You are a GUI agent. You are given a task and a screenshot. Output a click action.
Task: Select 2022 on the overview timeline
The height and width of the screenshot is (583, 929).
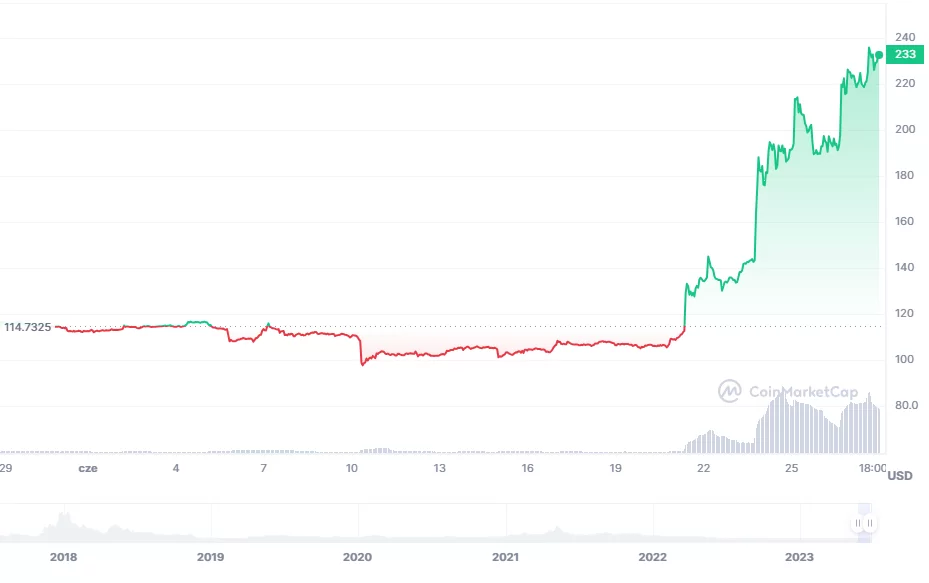pyautogui.click(x=652, y=556)
